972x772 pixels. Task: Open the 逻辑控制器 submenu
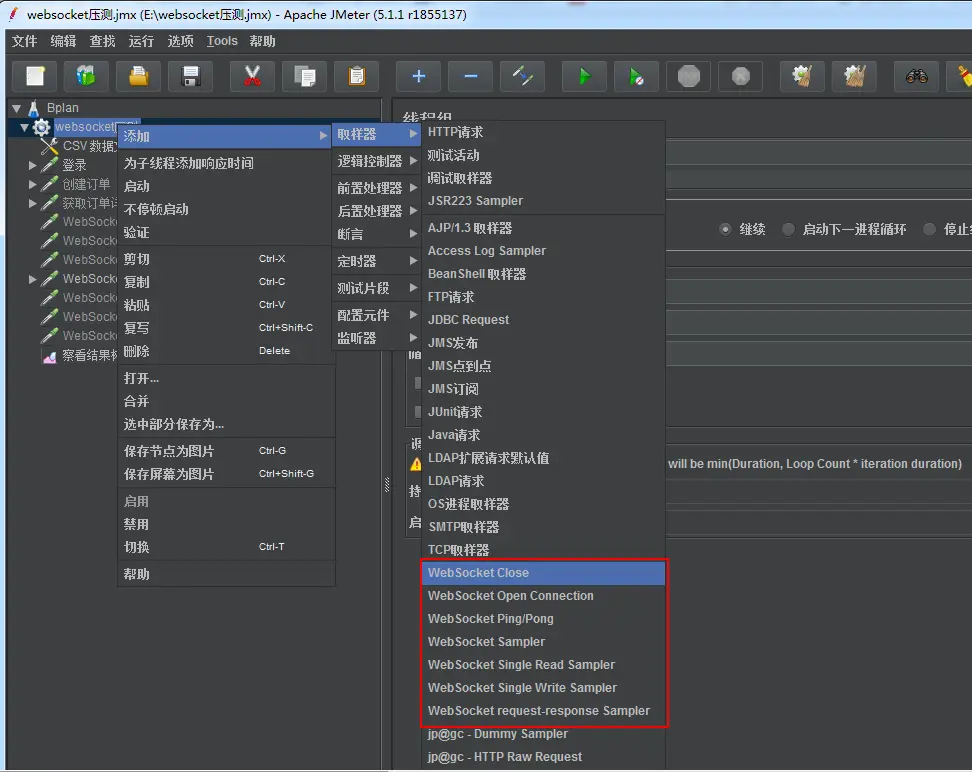(376, 161)
